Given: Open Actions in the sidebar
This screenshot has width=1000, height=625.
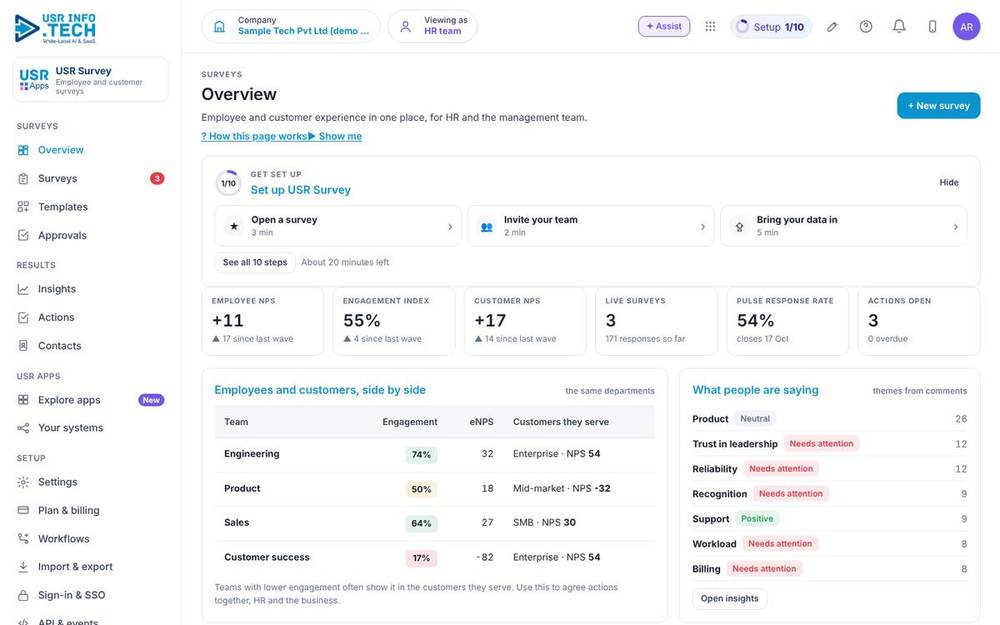Looking at the screenshot, I should click(91, 317).
